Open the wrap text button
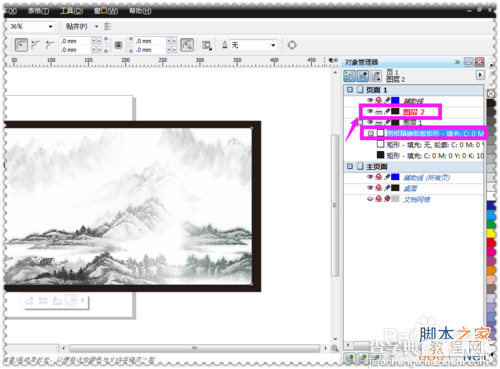Viewport: 500px width, 369px height. (207, 45)
